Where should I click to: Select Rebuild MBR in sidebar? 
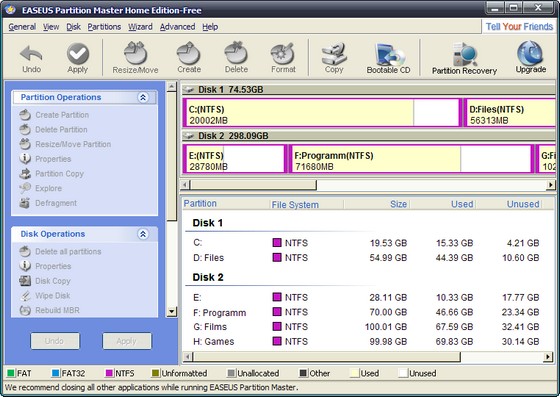pos(49,310)
